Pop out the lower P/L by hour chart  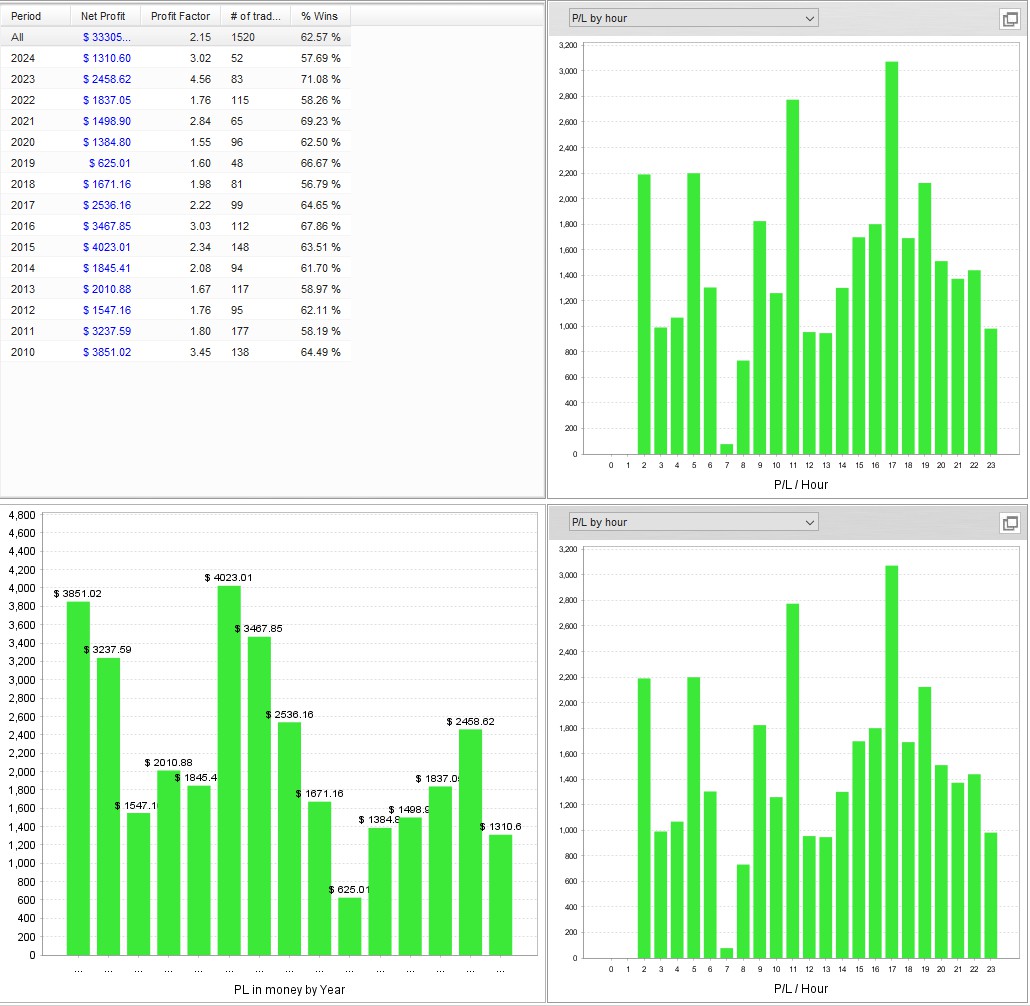click(x=1010, y=523)
